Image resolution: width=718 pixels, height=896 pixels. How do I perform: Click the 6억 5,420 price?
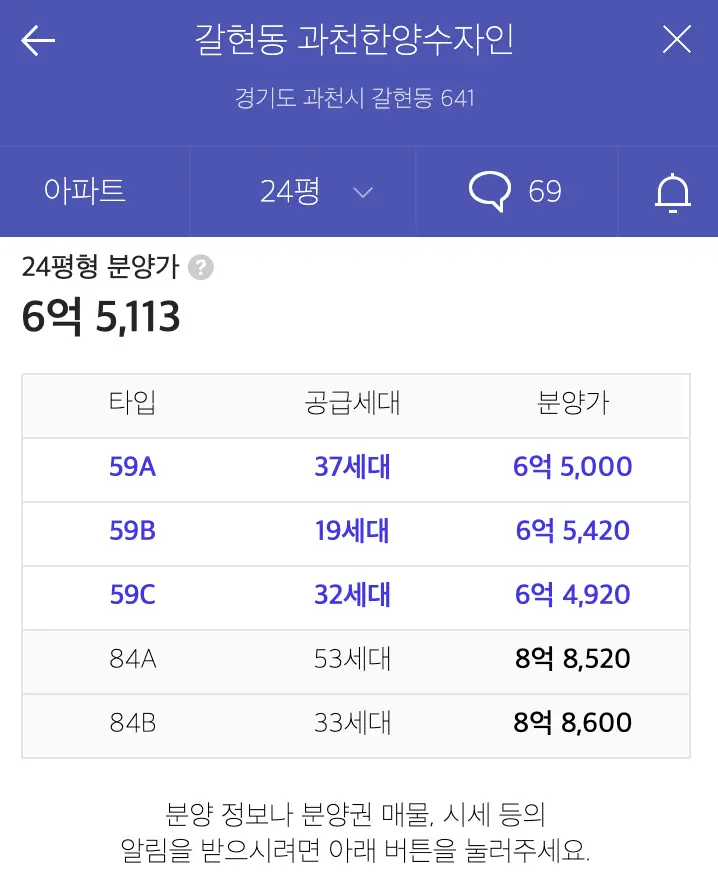click(x=573, y=531)
